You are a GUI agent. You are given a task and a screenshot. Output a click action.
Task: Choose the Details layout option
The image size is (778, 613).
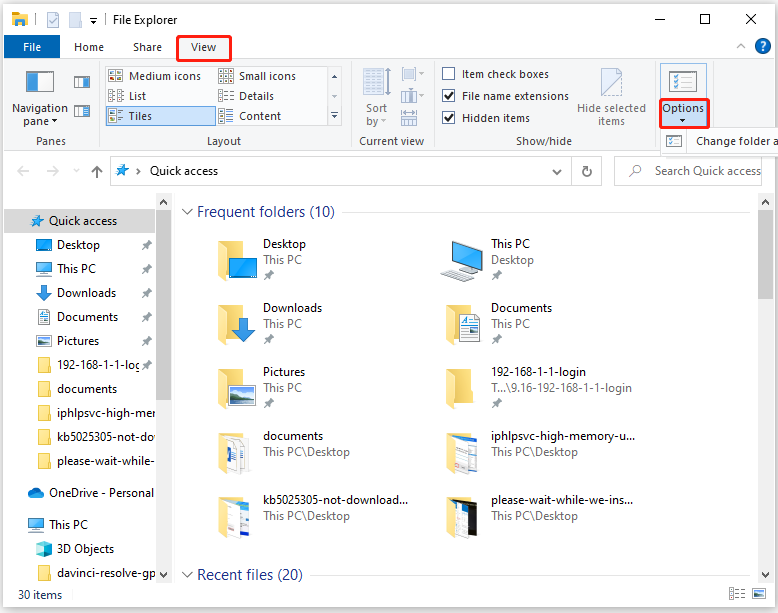tap(256, 96)
